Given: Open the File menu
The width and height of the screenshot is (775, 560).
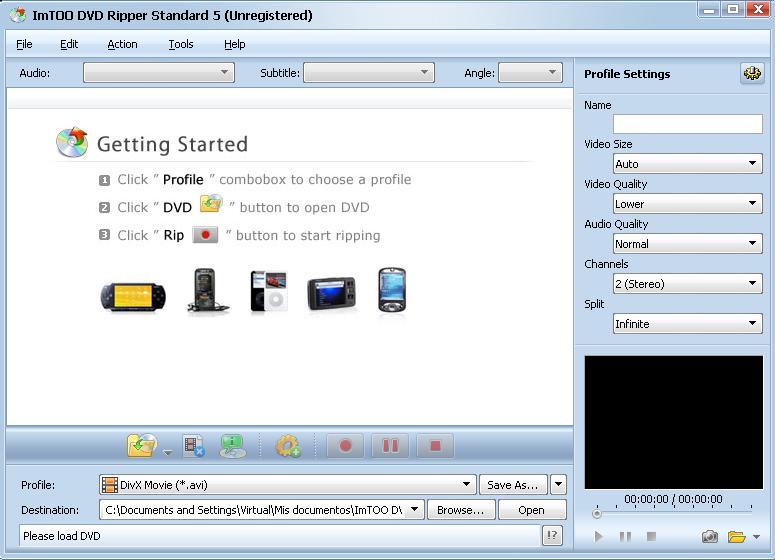Looking at the screenshot, I should [x=24, y=44].
